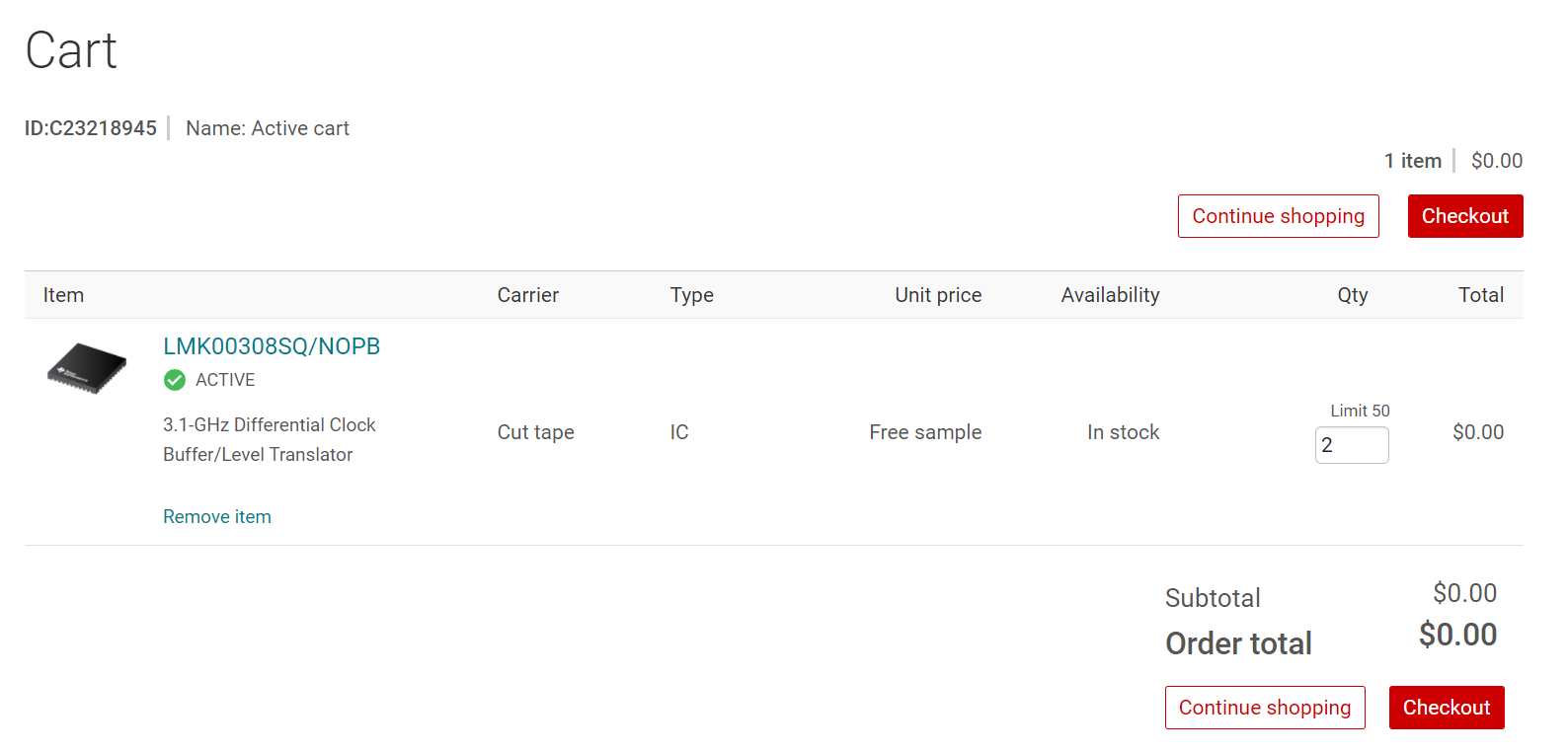
Task: Select the Unit price column header
Action: coord(937,295)
